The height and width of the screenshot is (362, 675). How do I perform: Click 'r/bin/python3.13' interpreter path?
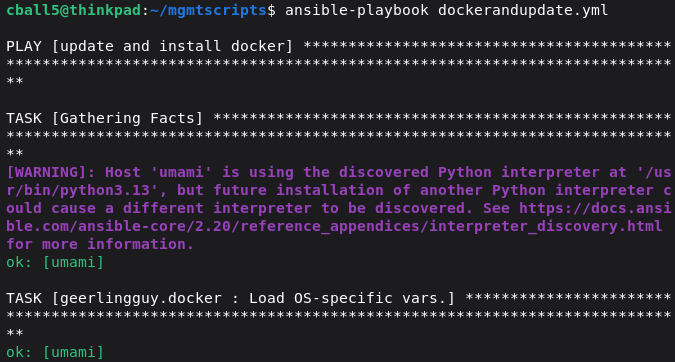[78, 190]
